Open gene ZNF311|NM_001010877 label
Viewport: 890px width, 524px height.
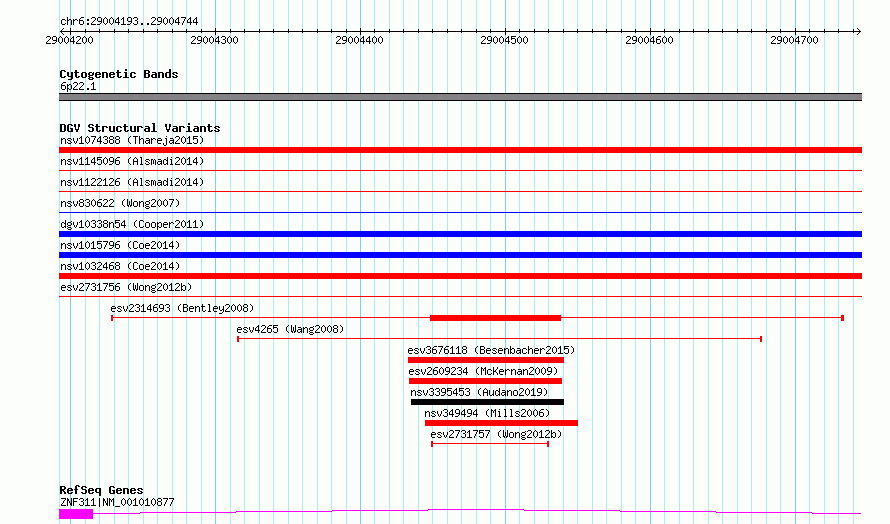click(x=117, y=502)
